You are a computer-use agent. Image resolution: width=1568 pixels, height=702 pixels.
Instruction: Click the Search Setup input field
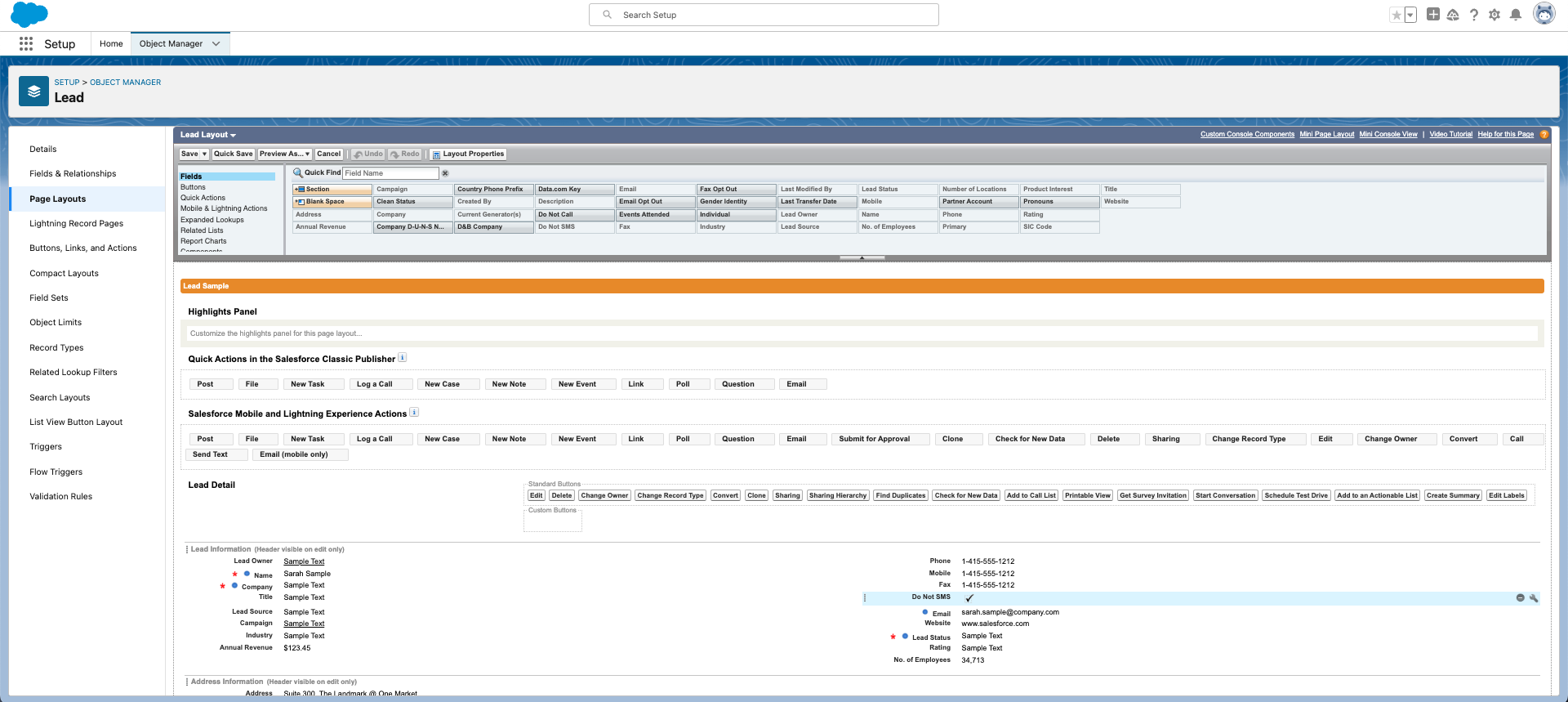[x=764, y=15]
